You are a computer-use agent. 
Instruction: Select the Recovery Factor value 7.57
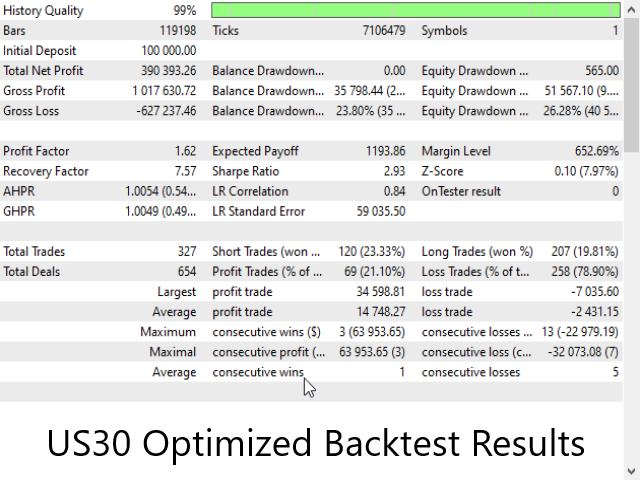(x=185, y=171)
